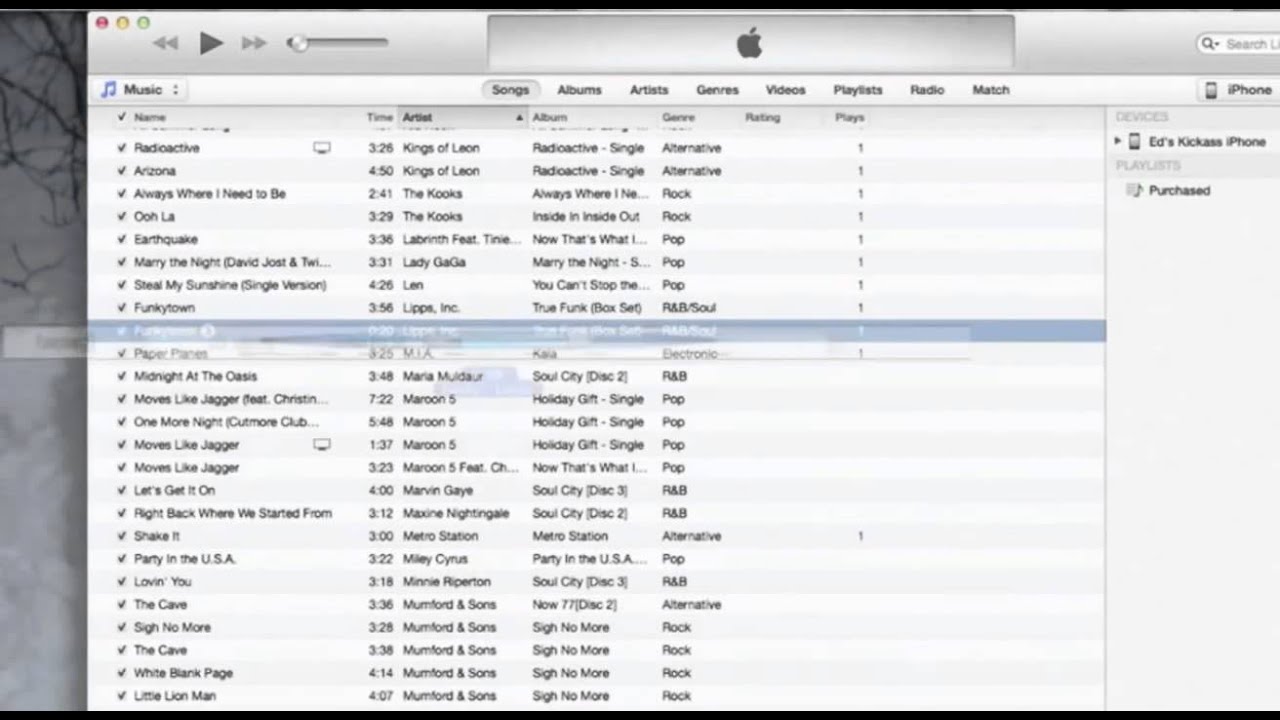
Task: Click video icon on Moves Like Jagger 1:37 row
Action: point(321,445)
